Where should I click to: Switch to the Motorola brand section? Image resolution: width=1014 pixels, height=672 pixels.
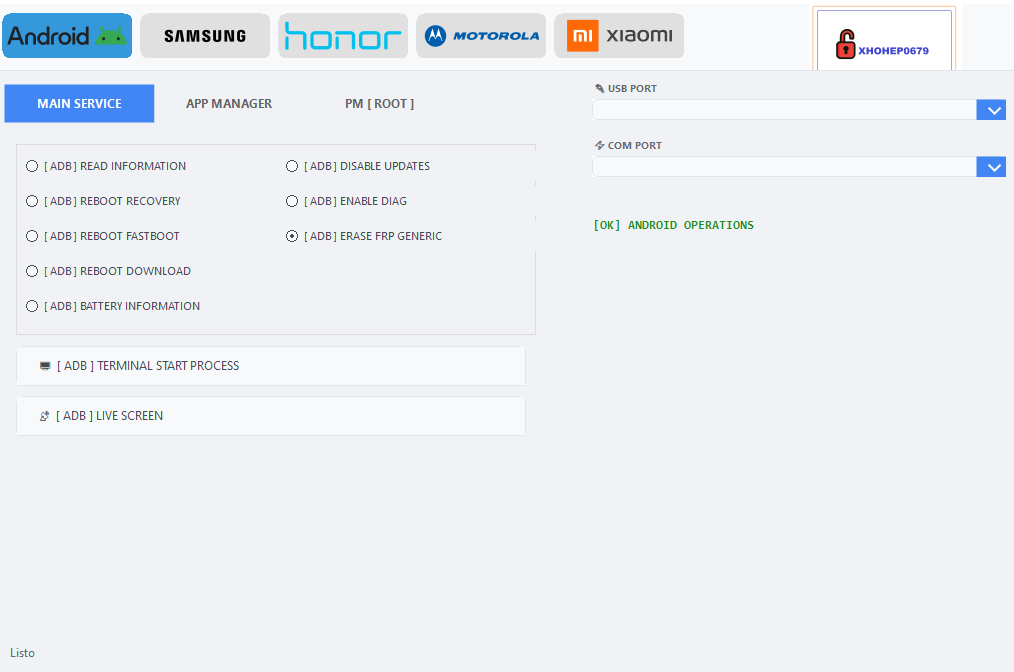tap(481, 36)
